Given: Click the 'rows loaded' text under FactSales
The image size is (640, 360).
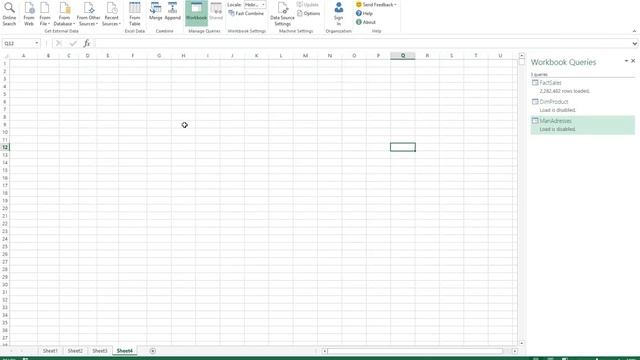Looking at the screenshot, I should point(564,91).
